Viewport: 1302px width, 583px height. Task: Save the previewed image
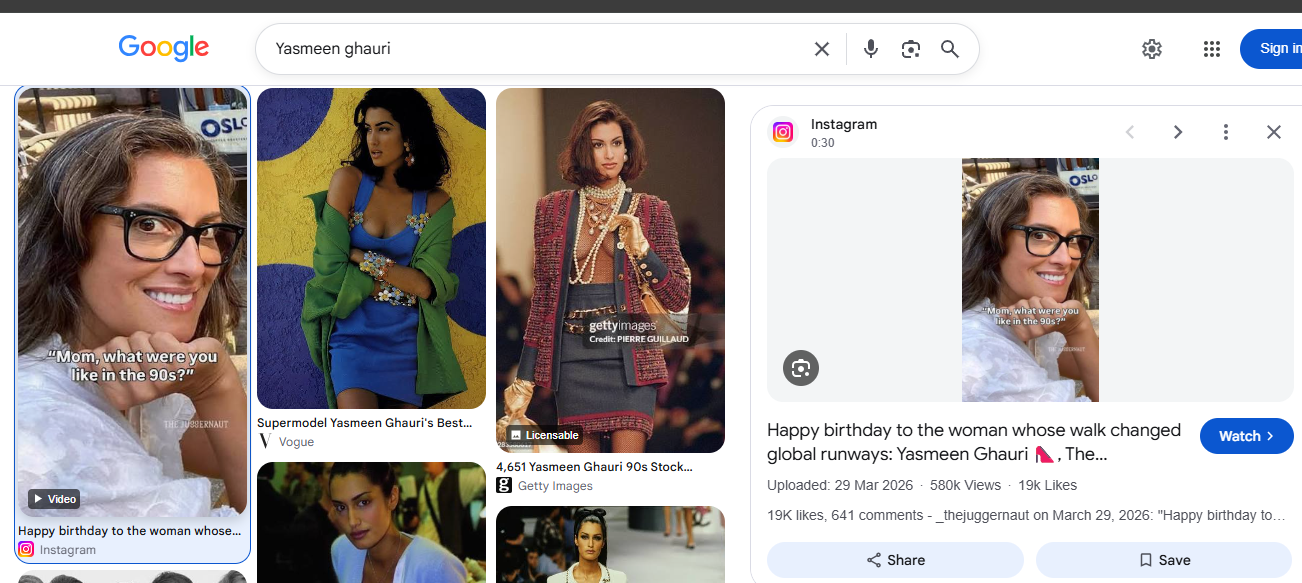click(1164, 560)
